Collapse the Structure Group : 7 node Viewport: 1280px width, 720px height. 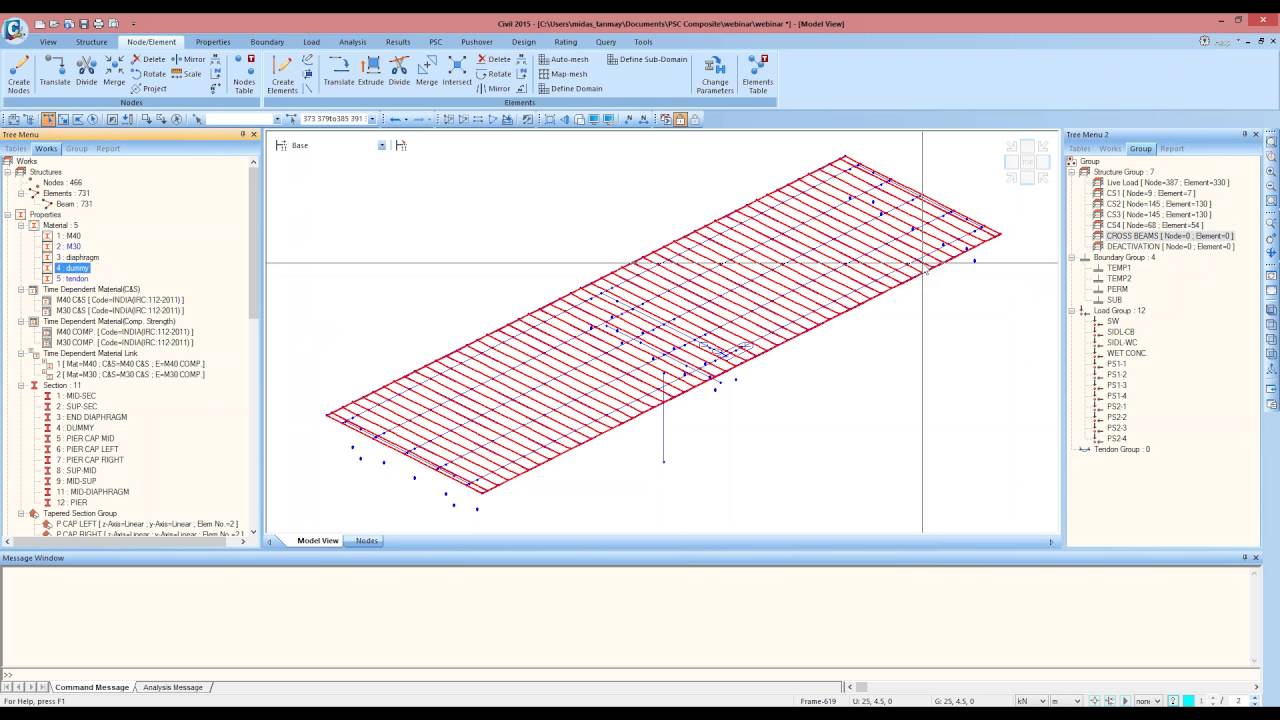(x=1072, y=172)
